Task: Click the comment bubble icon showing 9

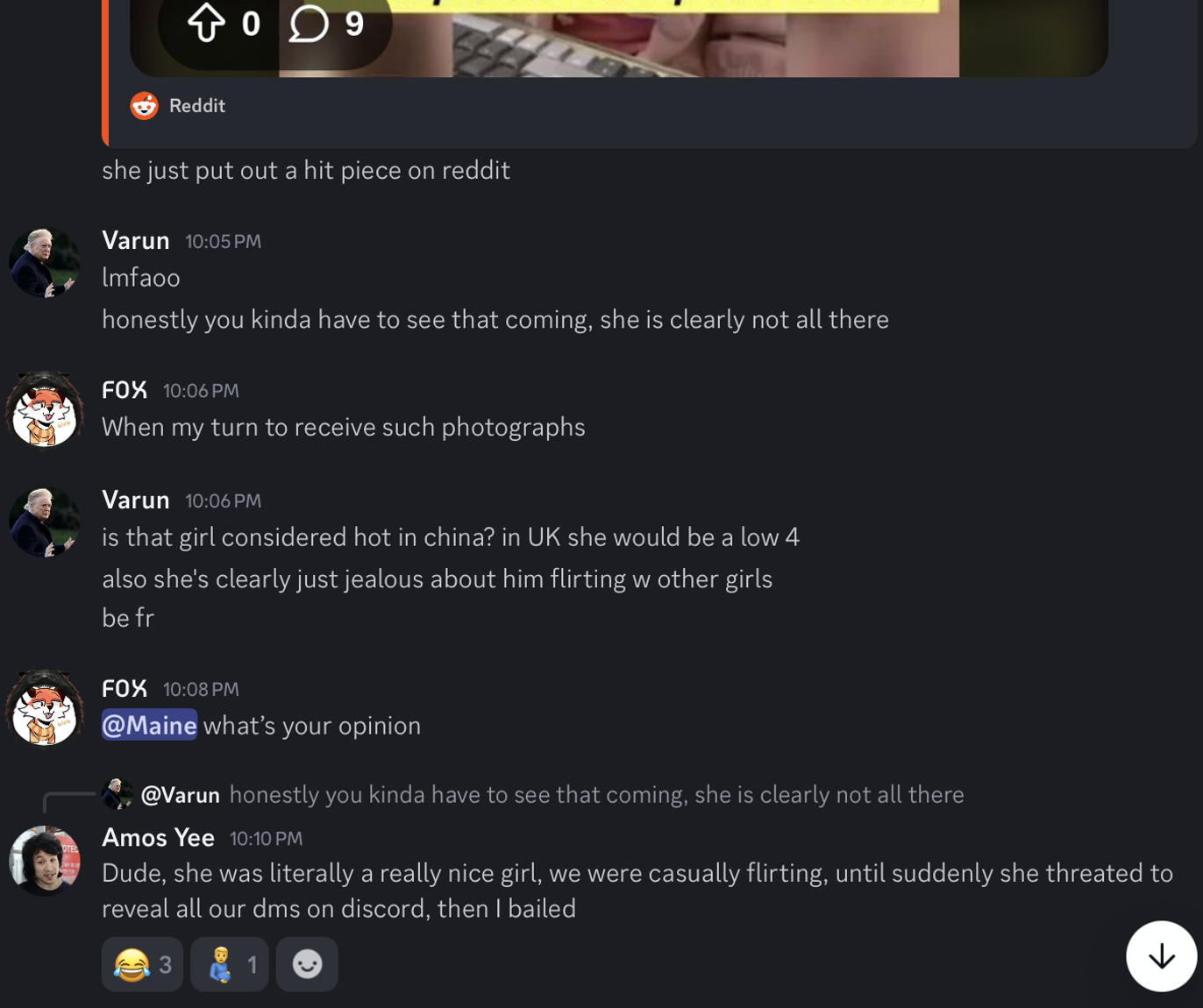Action: pyautogui.click(x=309, y=23)
